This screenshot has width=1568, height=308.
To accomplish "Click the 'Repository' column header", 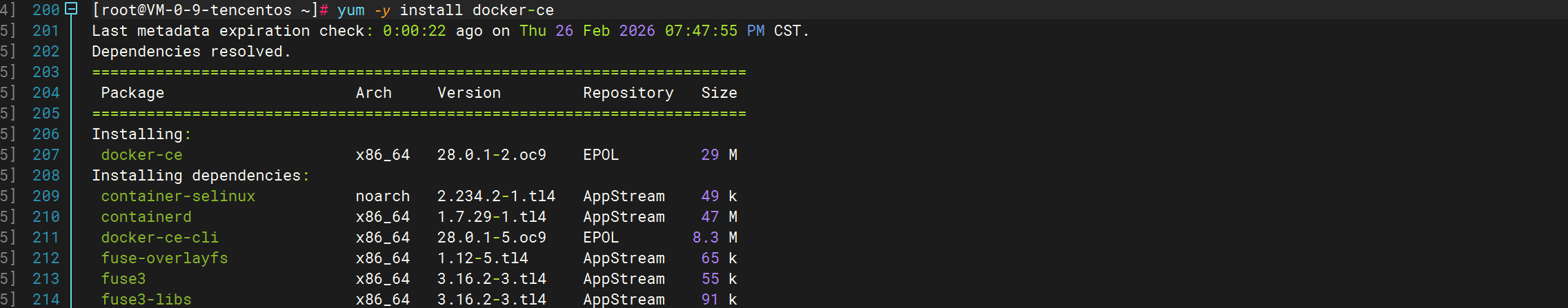I will point(628,93).
